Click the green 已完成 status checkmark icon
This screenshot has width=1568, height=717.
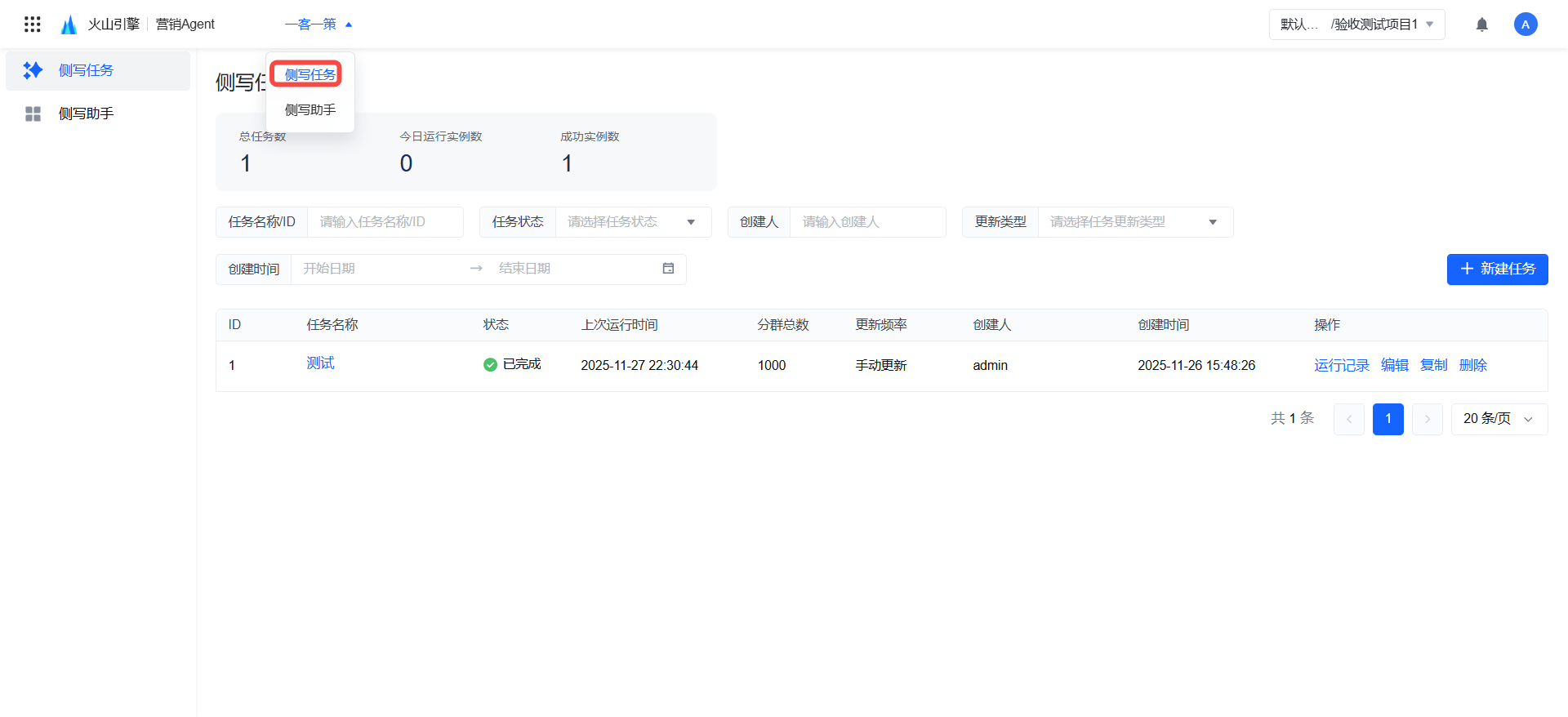[x=490, y=365]
